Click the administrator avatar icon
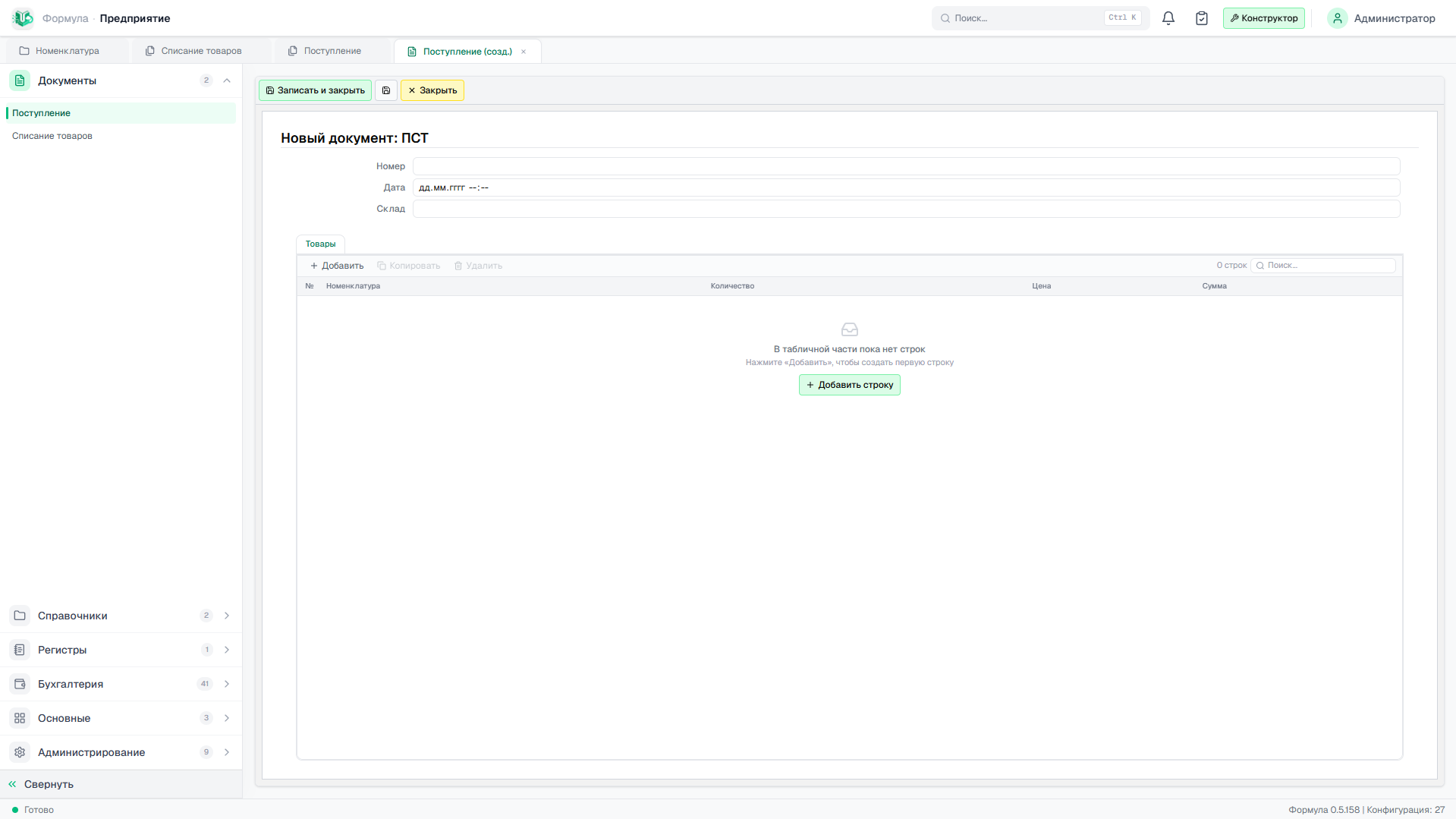The width and height of the screenshot is (1456, 819). (x=1338, y=18)
